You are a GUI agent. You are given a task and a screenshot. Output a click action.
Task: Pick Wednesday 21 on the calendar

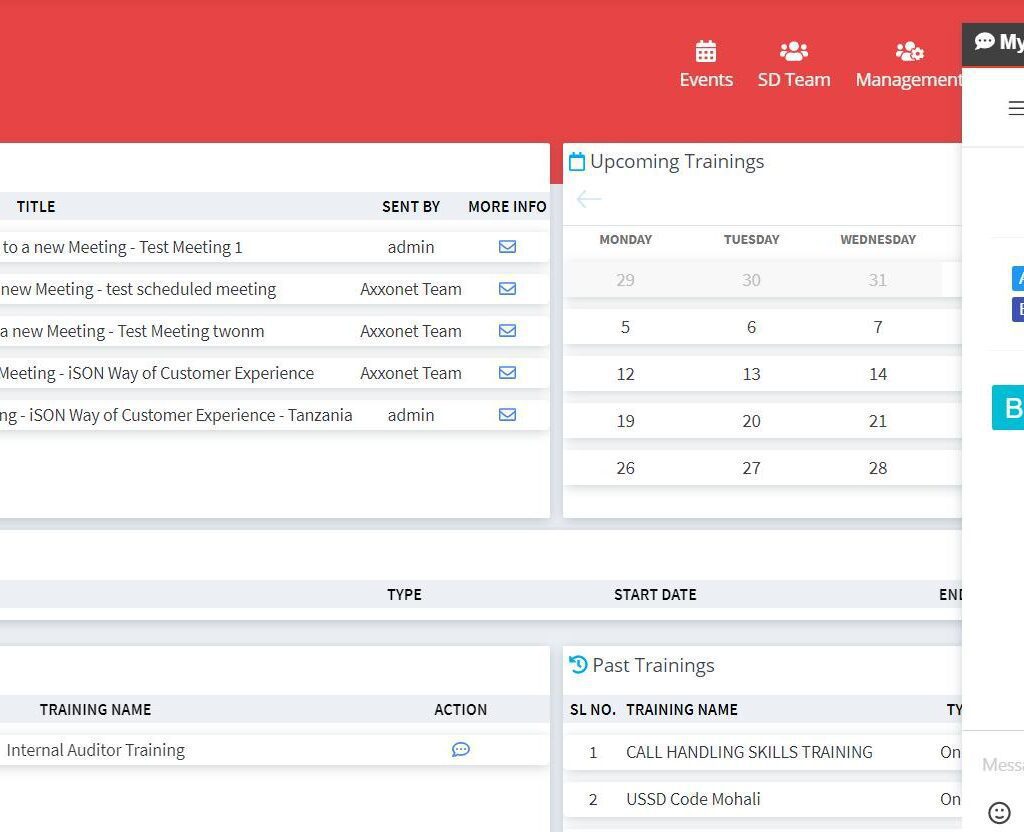pos(877,421)
